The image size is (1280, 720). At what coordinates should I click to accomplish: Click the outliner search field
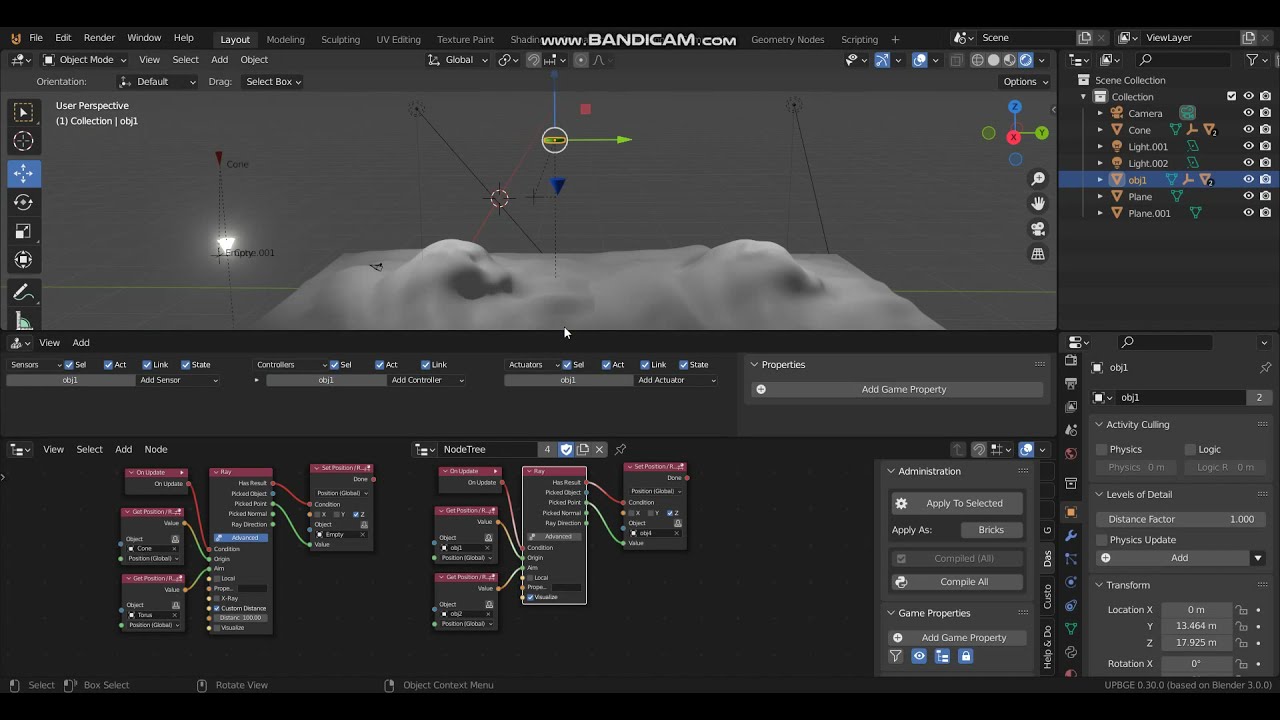1185,60
